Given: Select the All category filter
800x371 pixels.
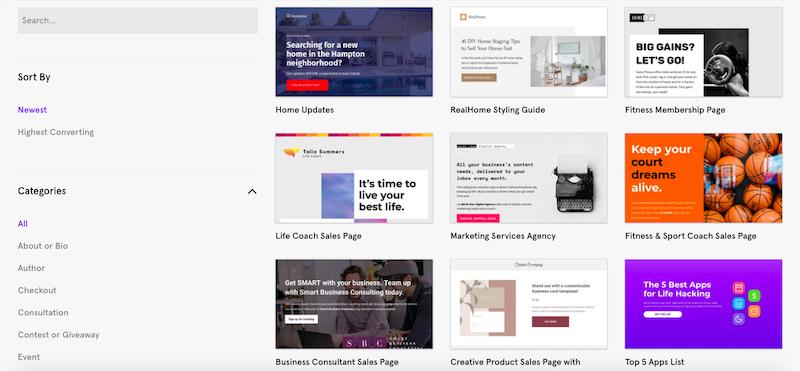Looking at the screenshot, I should coord(22,224).
